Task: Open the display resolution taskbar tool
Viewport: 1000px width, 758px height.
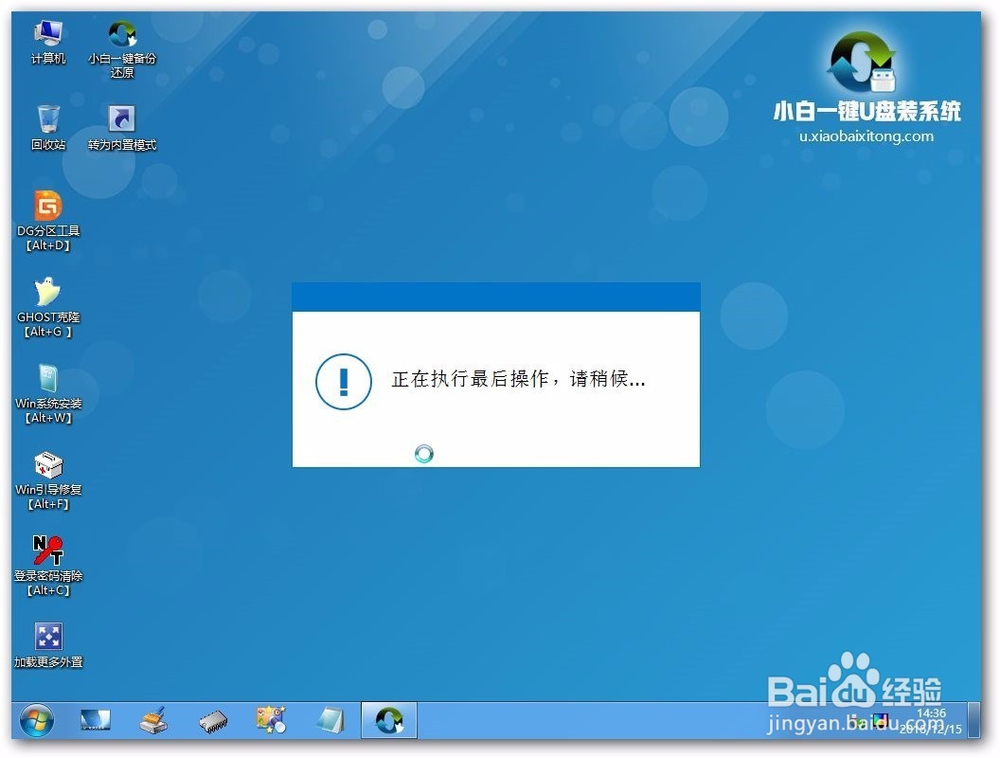Action: 96,719
